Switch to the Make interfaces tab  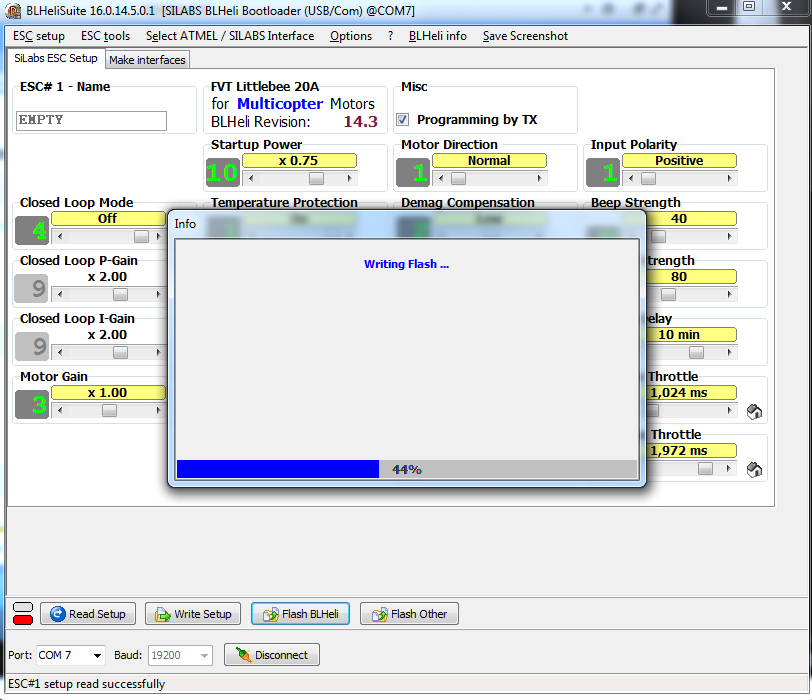(x=147, y=60)
